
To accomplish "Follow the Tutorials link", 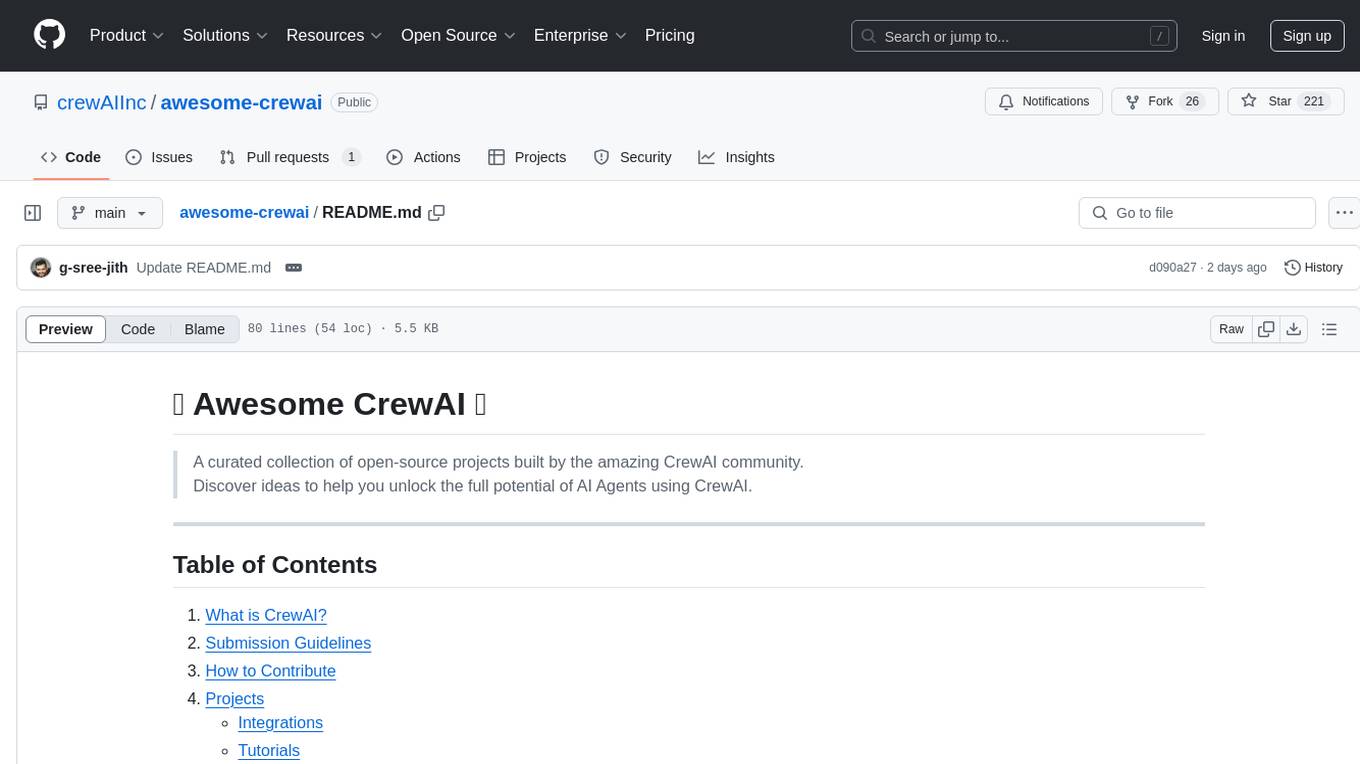I will [x=269, y=751].
